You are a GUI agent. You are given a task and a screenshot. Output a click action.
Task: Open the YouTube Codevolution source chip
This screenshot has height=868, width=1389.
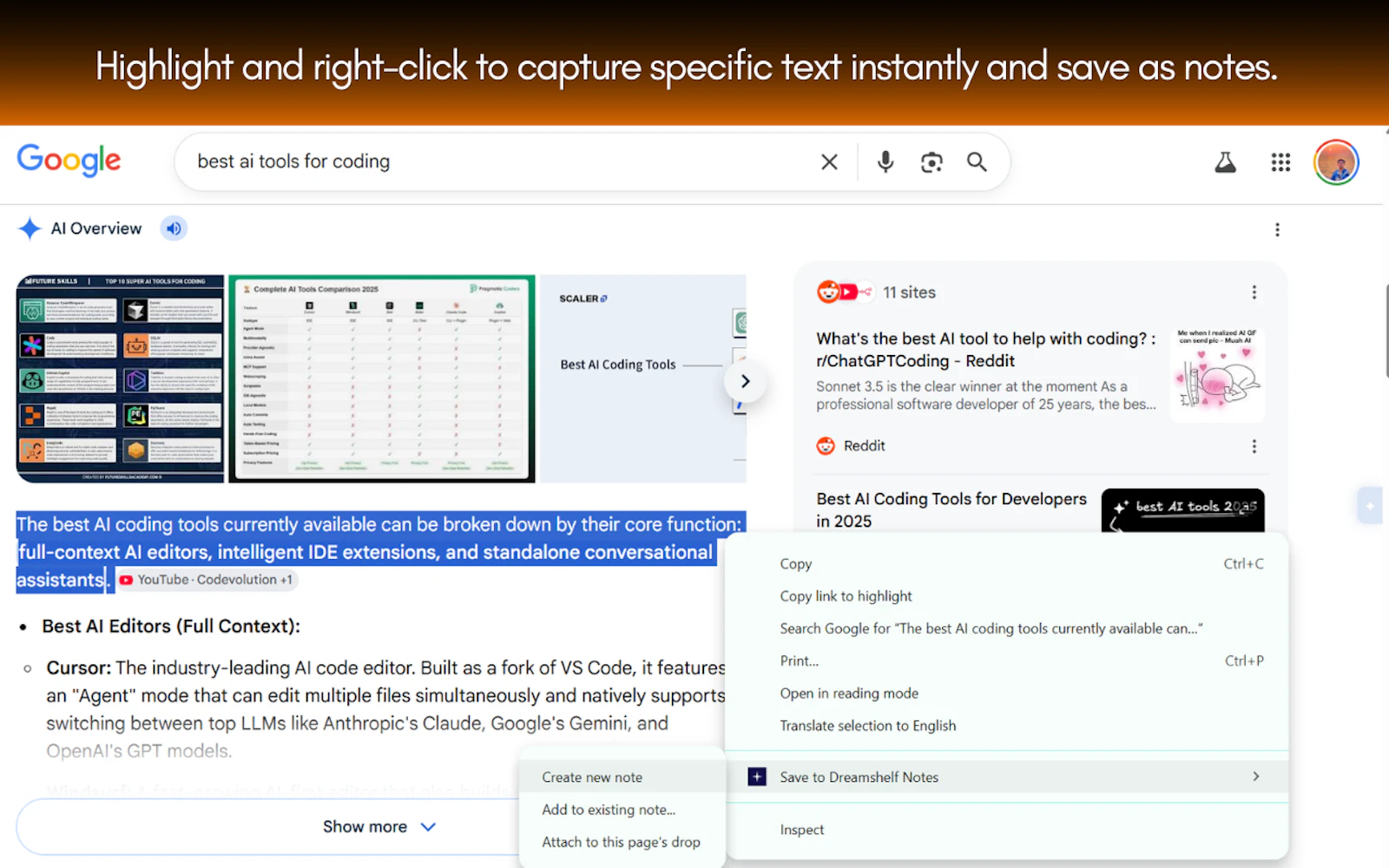[207, 580]
